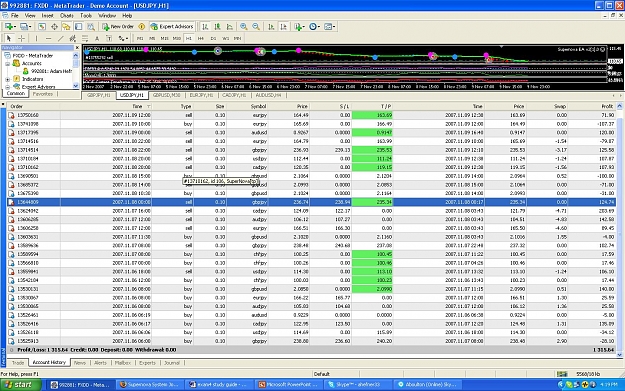The image size is (625, 391).
Task: Expand the Indicators tree node
Action: (8, 79)
